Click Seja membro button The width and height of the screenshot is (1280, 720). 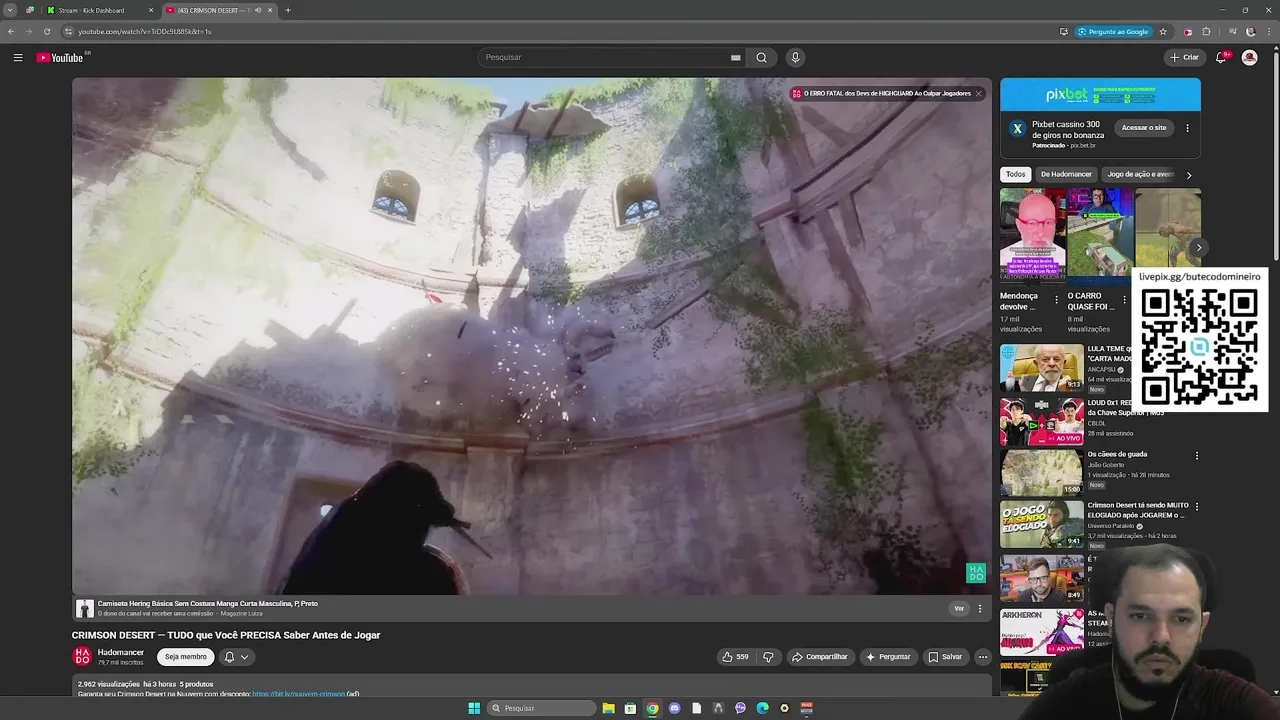click(x=186, y=657)
